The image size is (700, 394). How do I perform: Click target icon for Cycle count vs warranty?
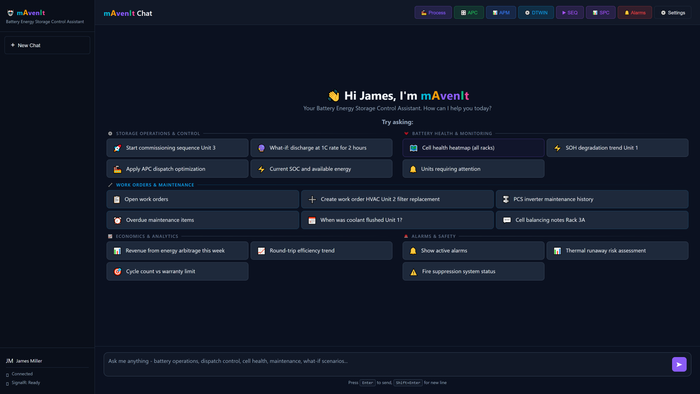click(117, 271)
